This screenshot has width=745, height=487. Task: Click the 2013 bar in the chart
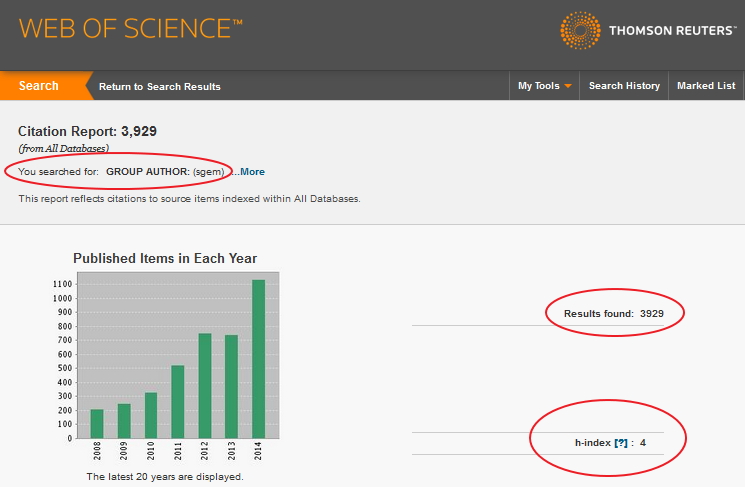pyautogui.click(x=231, y=386)
